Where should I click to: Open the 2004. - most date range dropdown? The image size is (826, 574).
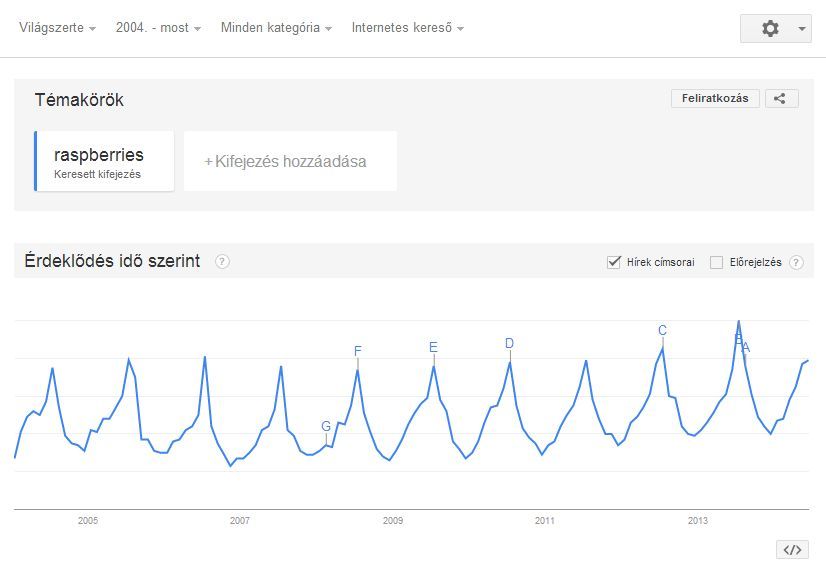[158, 28]
